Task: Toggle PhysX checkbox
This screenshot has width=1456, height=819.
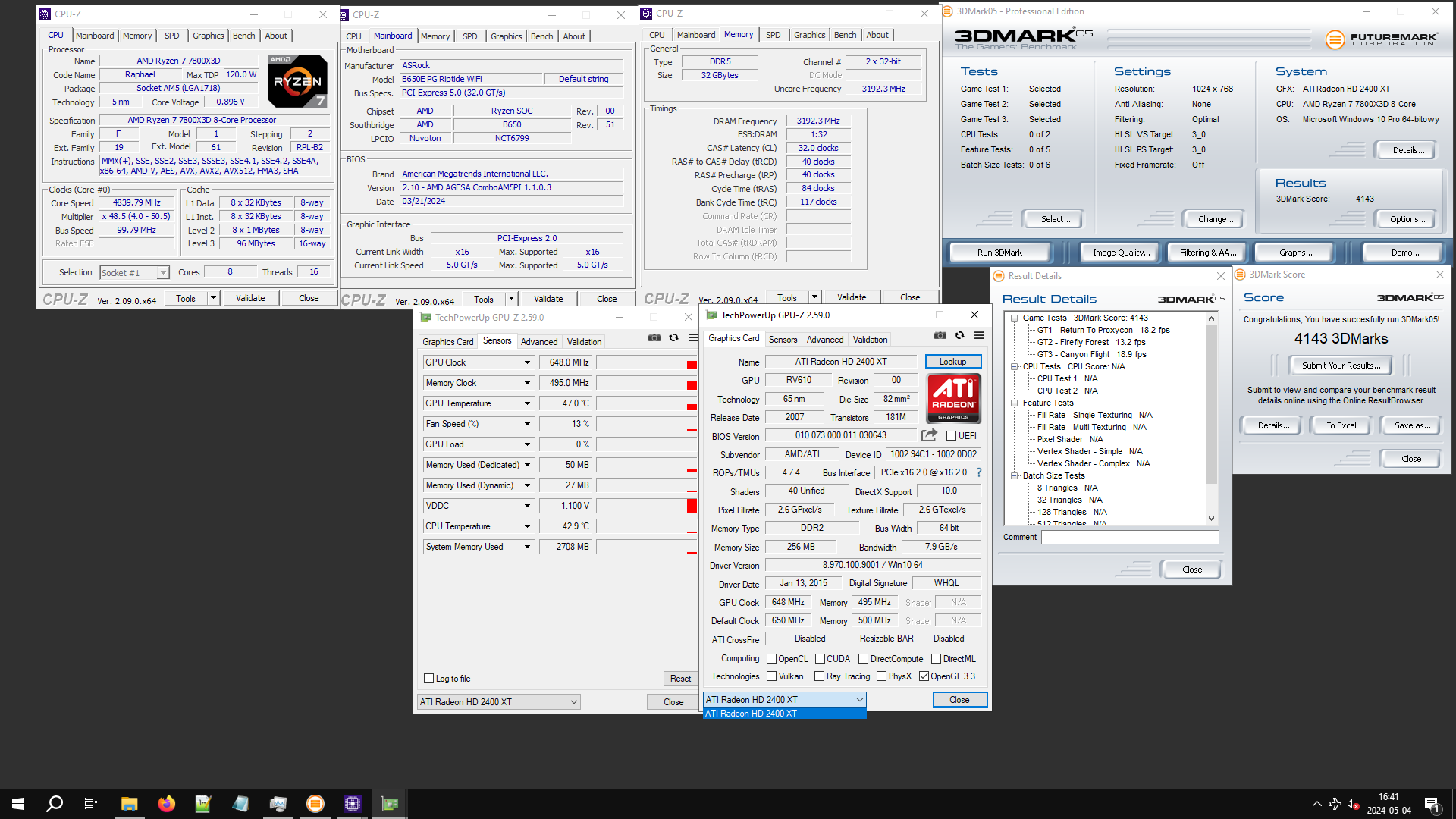Action: pyautogui.click(x=881, y=676)
